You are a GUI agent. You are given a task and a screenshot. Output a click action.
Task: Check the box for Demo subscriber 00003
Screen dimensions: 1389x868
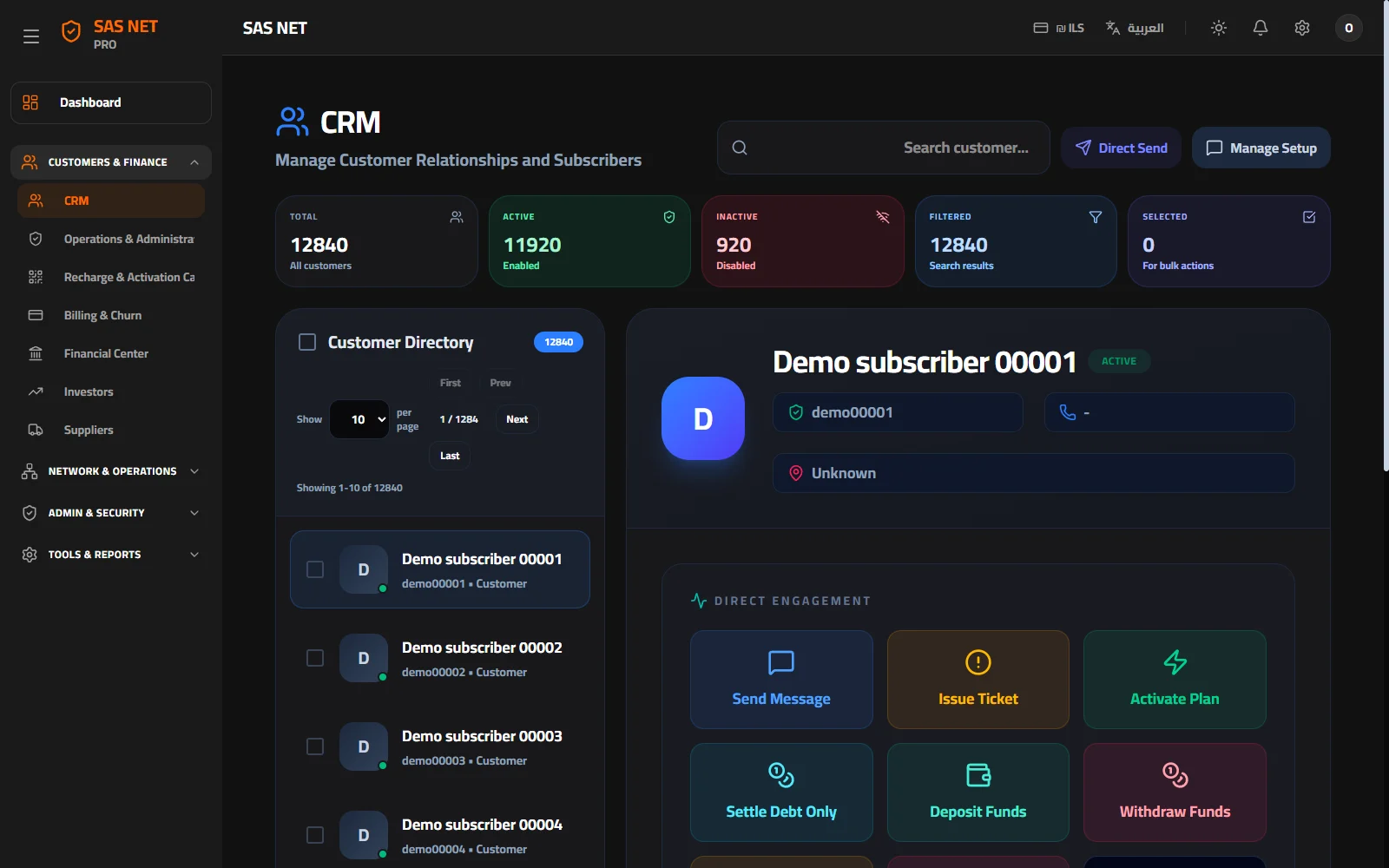pyautogui.click(x=315, y=746)
